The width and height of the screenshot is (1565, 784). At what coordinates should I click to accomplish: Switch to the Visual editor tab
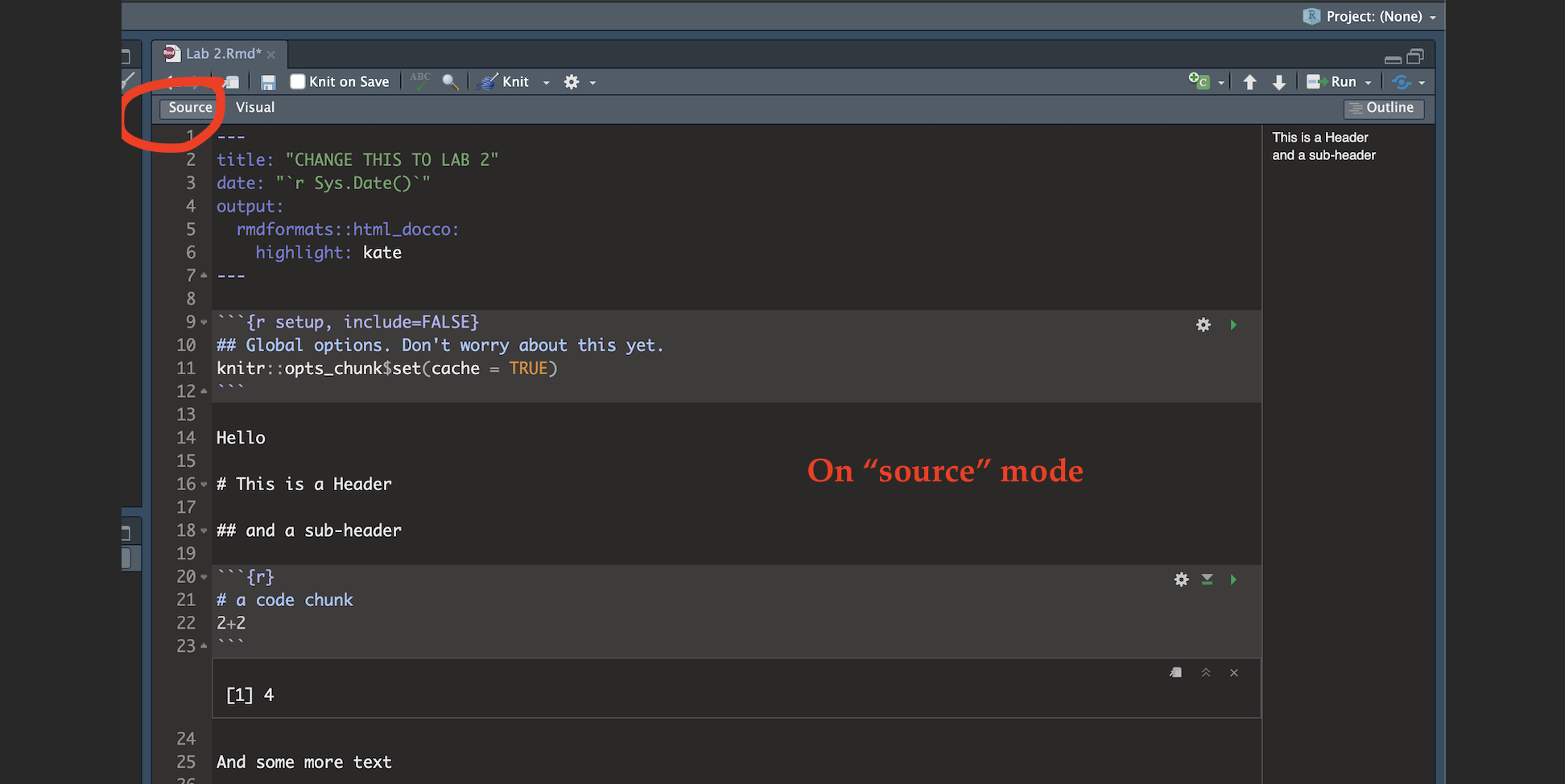(x=254, y=108)
